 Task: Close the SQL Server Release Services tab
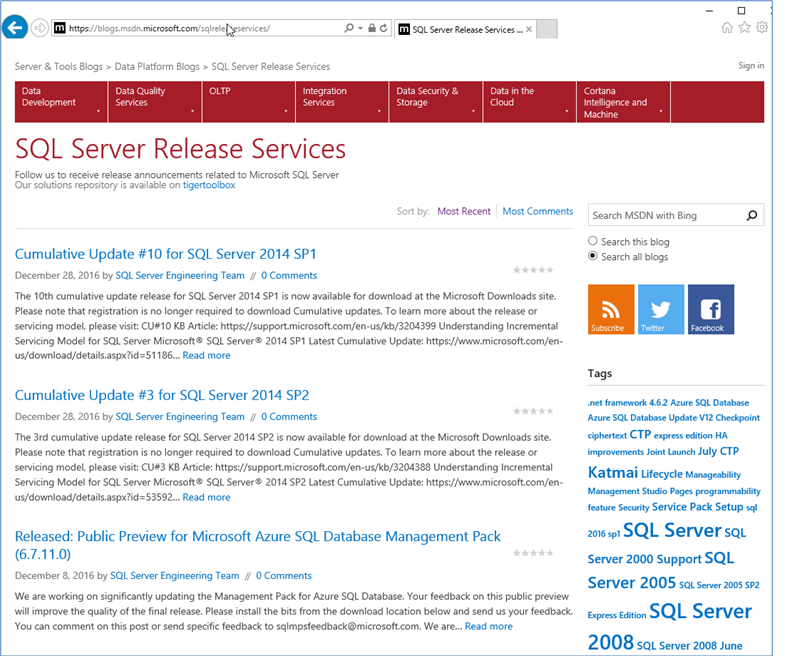click(529, 29)
